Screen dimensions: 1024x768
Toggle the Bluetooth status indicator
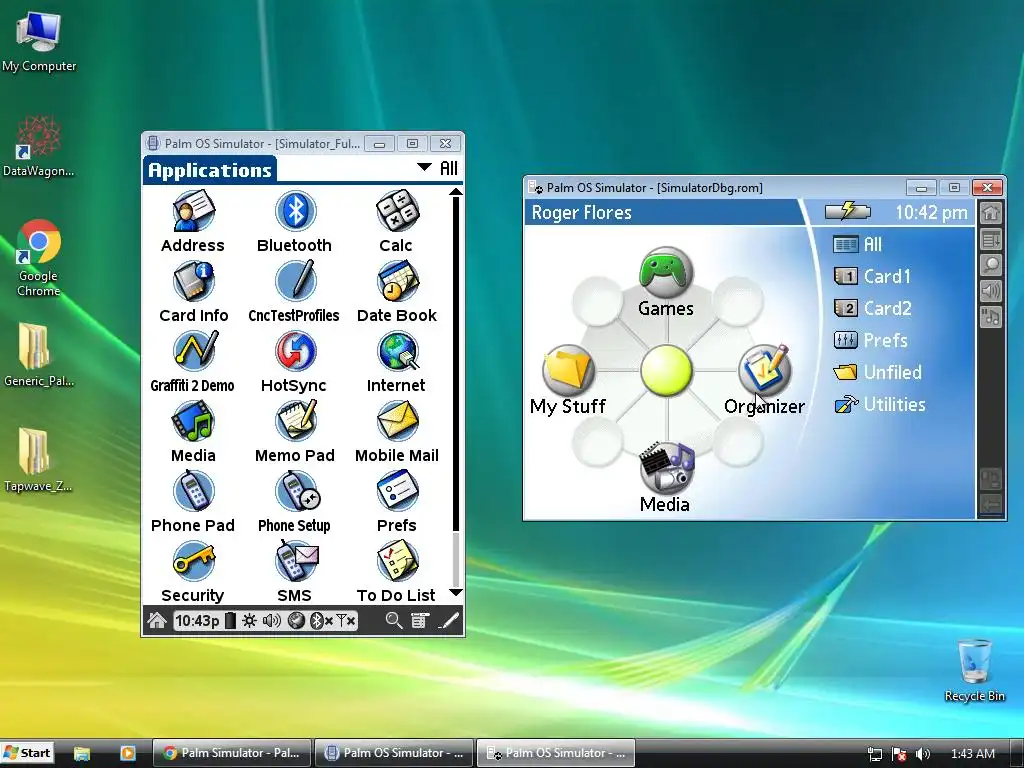321,620
